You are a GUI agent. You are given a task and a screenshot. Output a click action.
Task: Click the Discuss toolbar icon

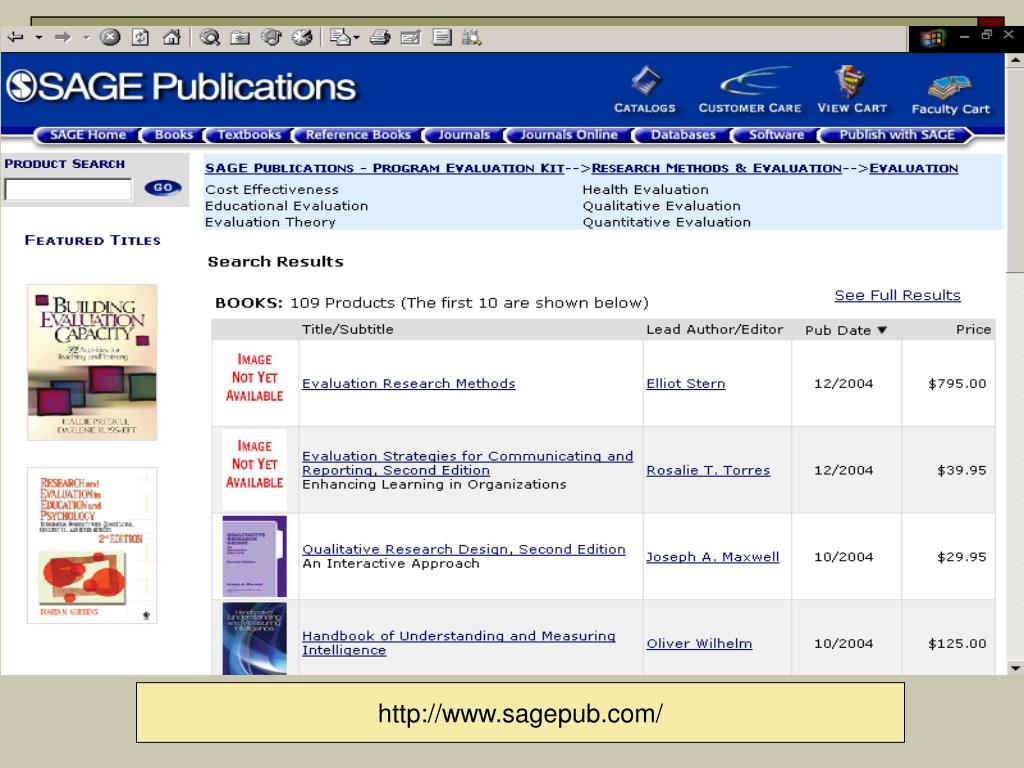442,37
